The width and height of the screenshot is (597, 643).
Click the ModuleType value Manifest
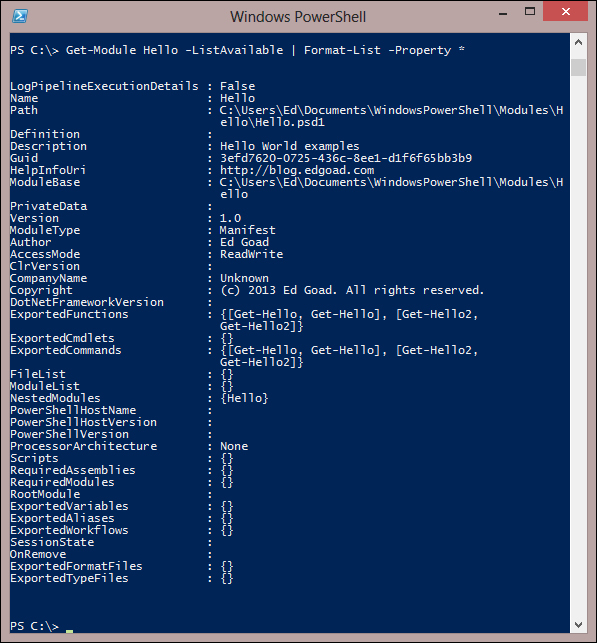point(247,230)
